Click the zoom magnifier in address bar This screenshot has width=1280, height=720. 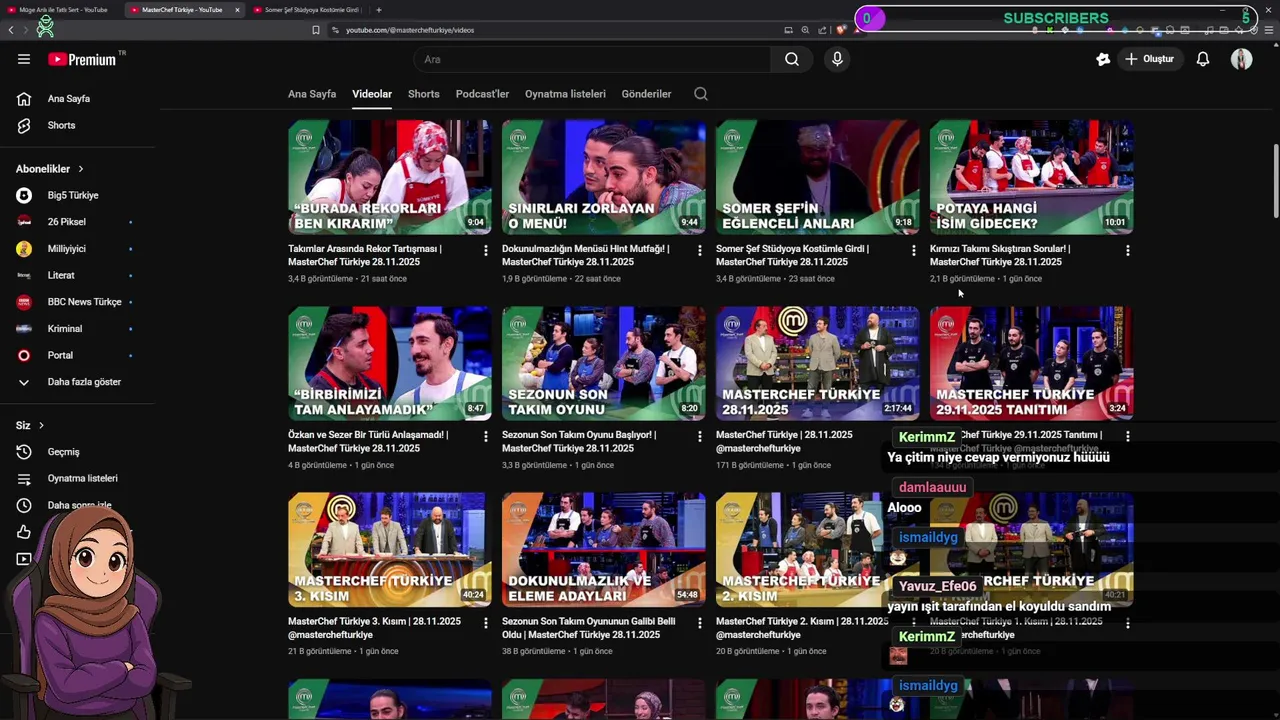point(805,30)
